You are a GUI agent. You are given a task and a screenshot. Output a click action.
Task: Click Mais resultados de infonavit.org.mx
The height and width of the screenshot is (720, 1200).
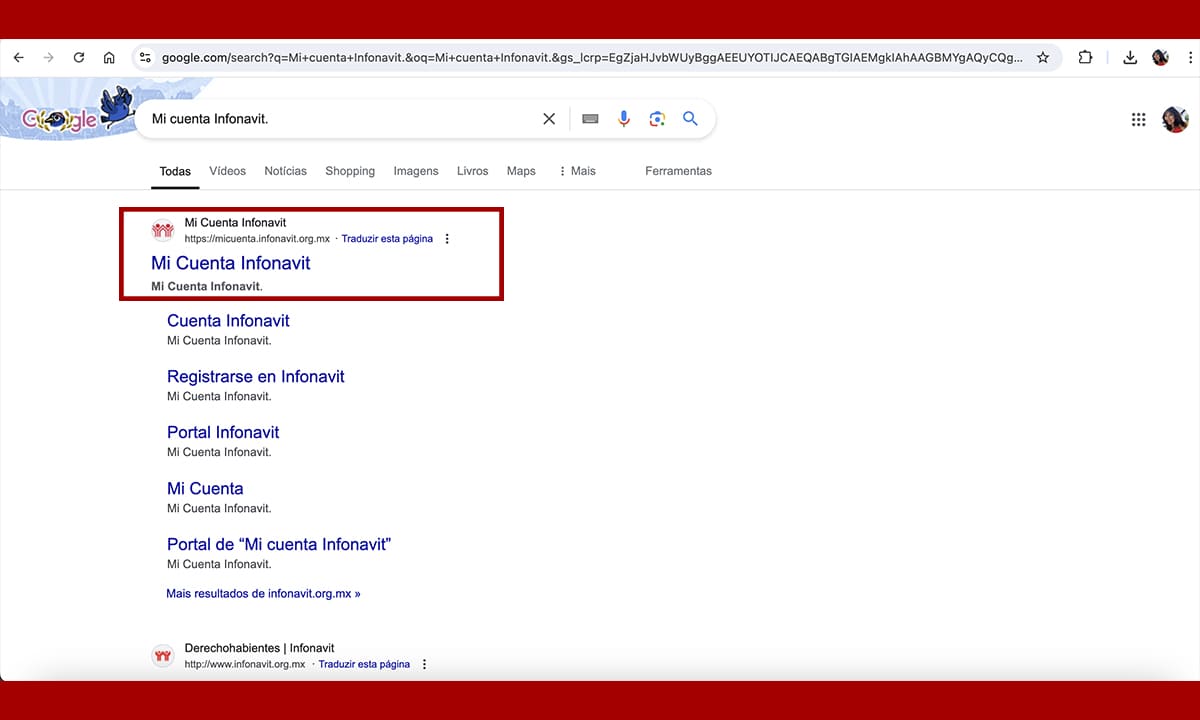[x=263, y=593]
